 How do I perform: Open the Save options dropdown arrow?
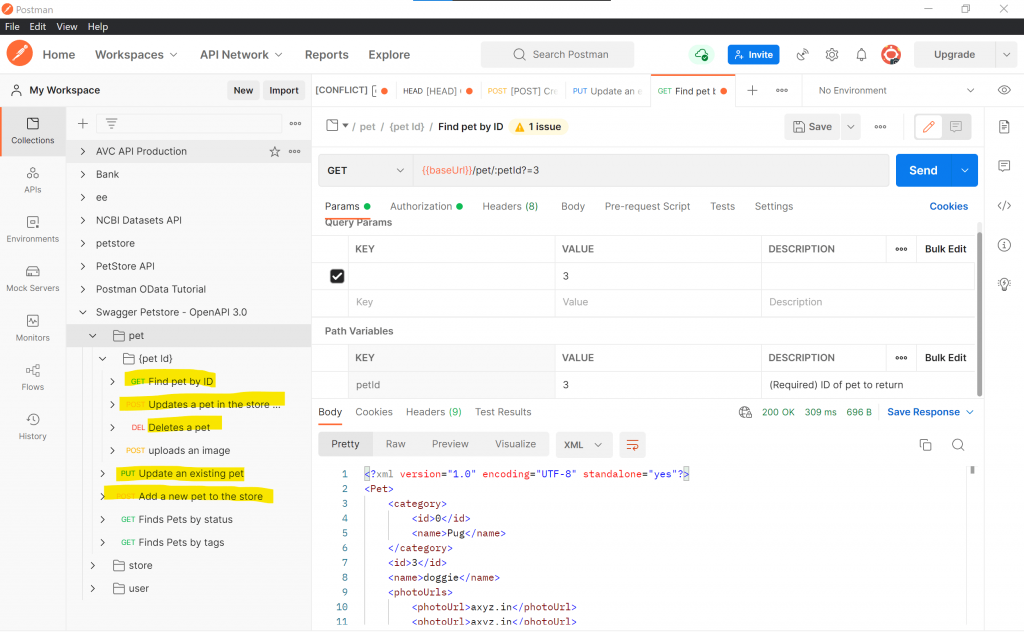(851, 127)
